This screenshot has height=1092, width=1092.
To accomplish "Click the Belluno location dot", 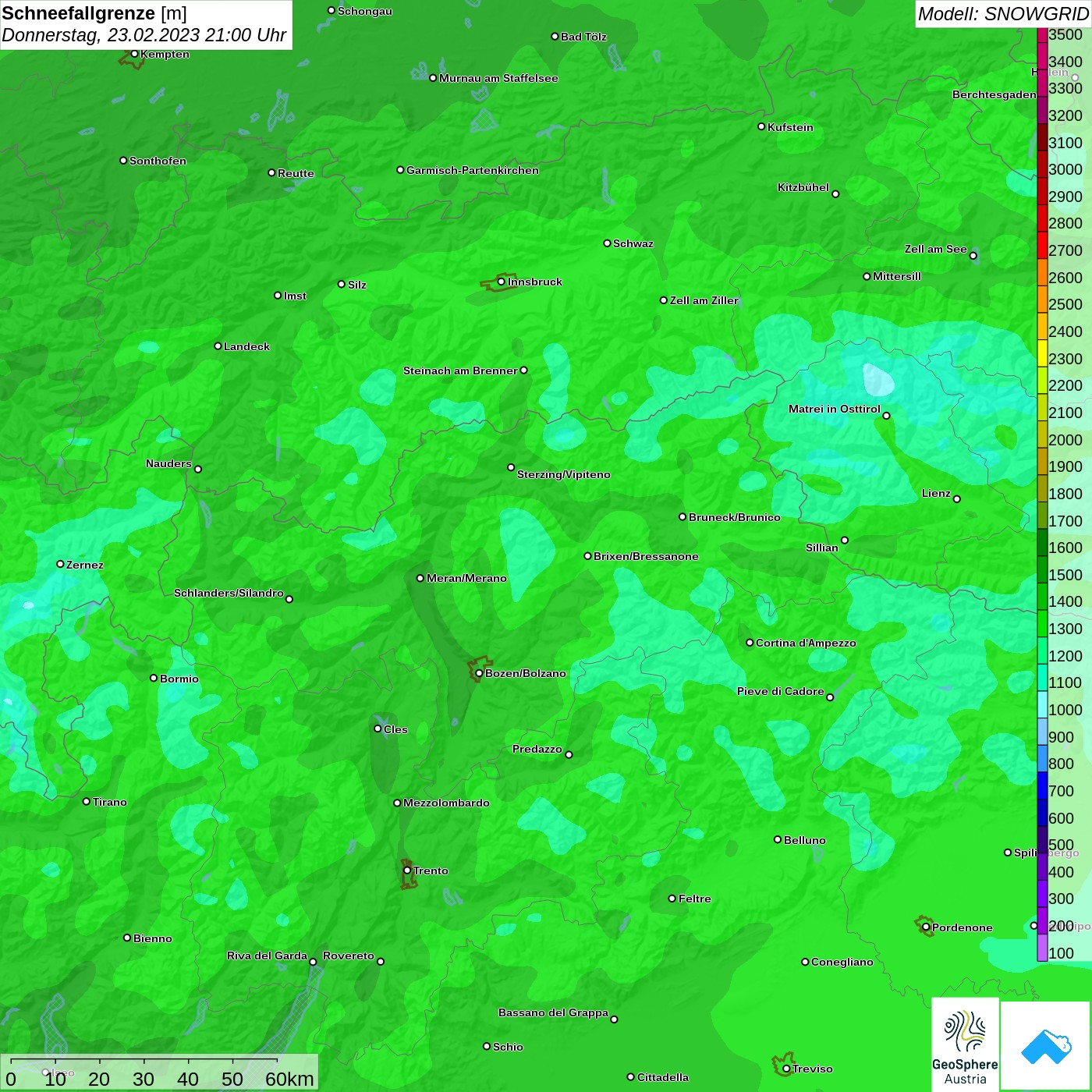I will pos(778,839).
